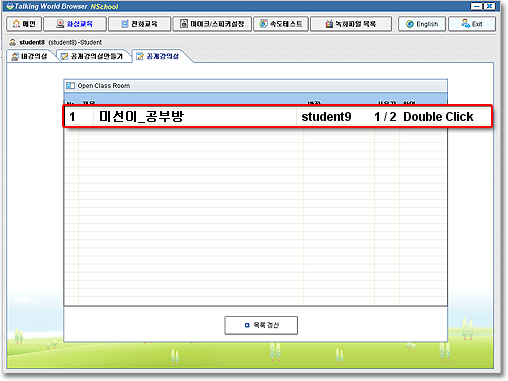Click the student8 user avatar icon
The image size is (508, 381).
(13, 42)
